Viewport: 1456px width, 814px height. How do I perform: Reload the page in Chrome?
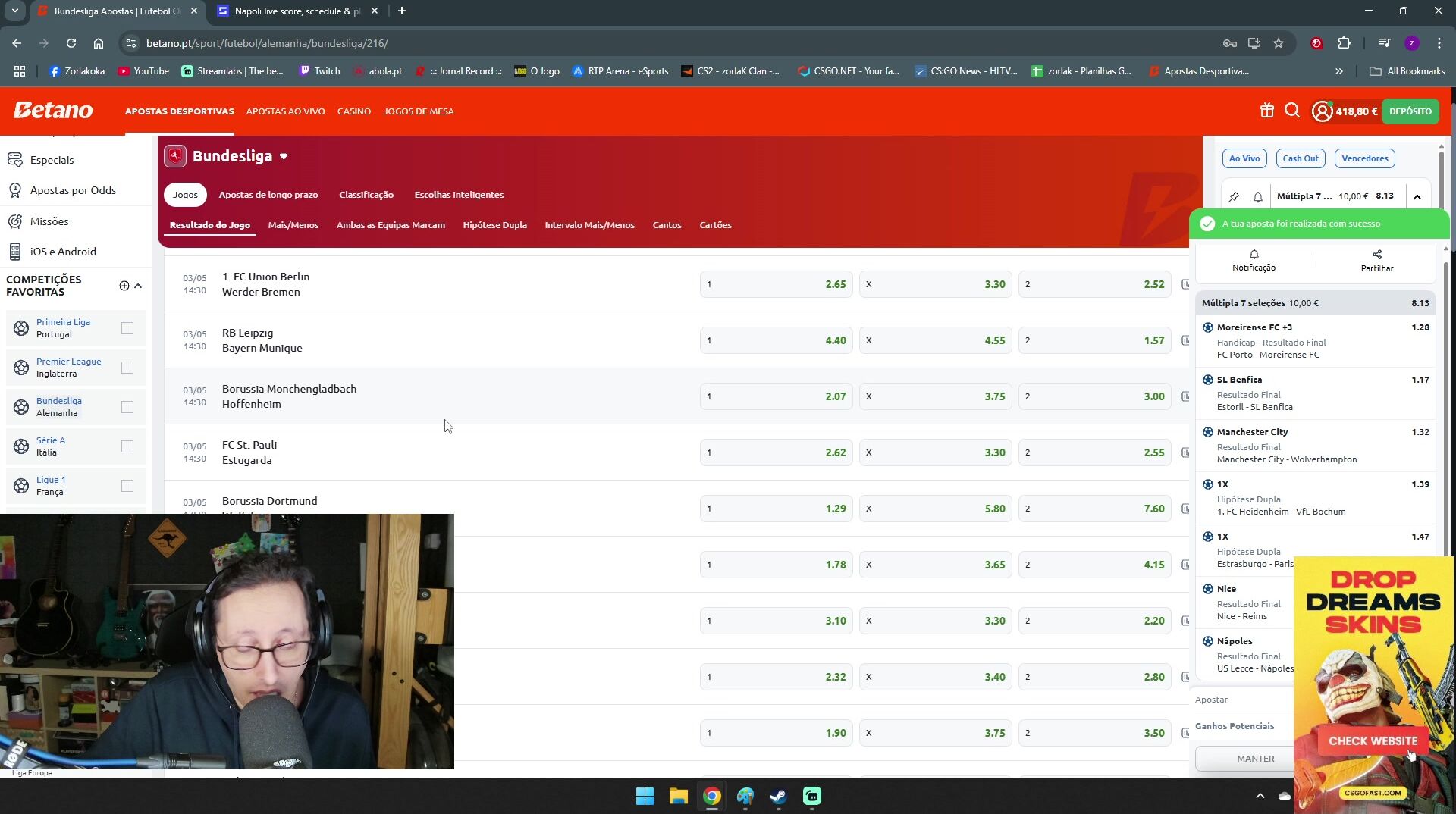coord(71,43)
